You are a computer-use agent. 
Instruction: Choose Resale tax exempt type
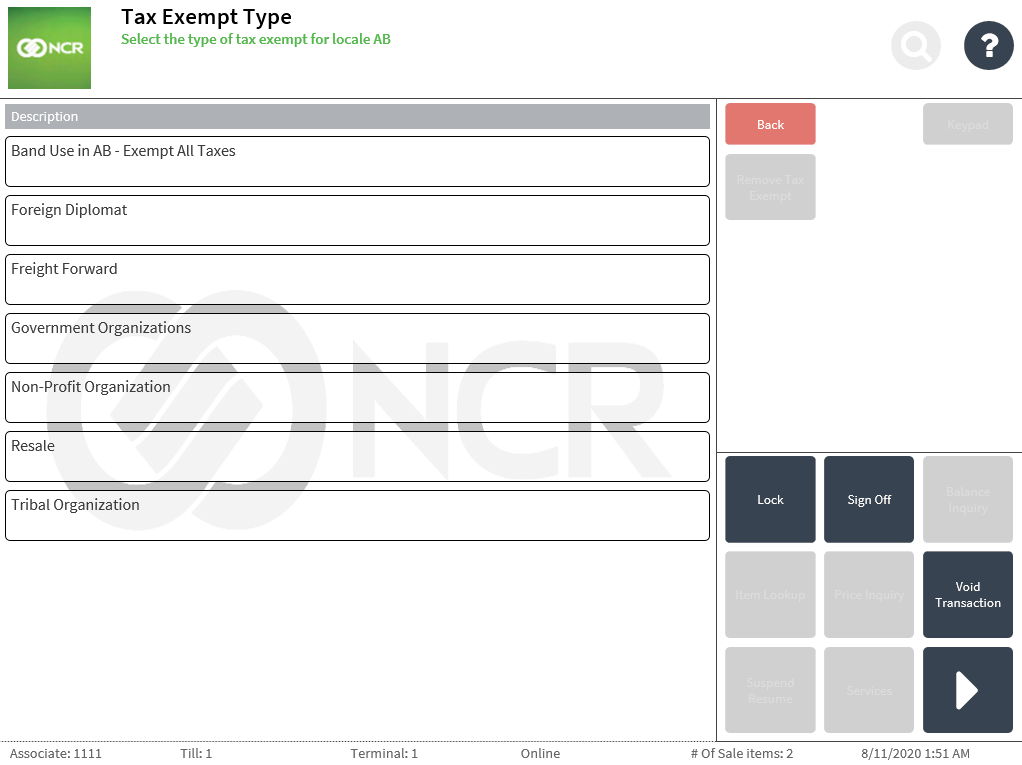357,456
